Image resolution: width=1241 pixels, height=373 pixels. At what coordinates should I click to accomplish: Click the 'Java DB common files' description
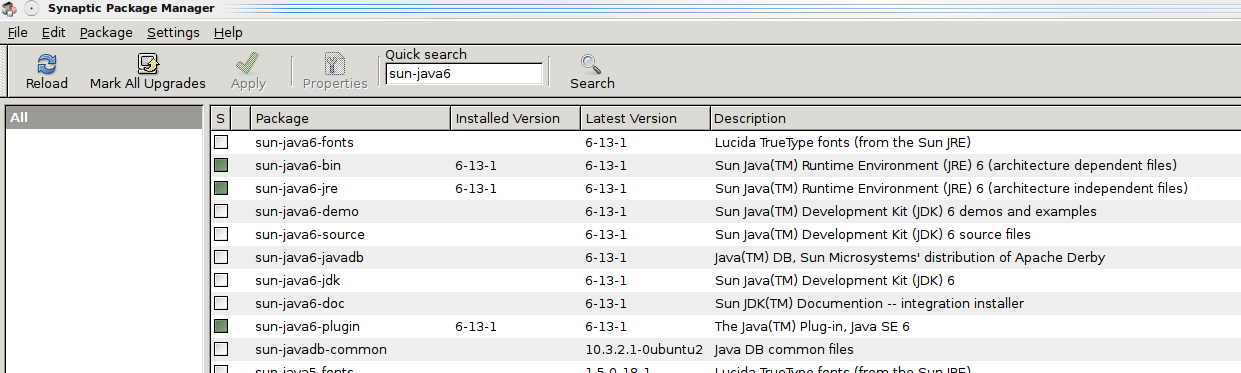click(x=784, y=349)
